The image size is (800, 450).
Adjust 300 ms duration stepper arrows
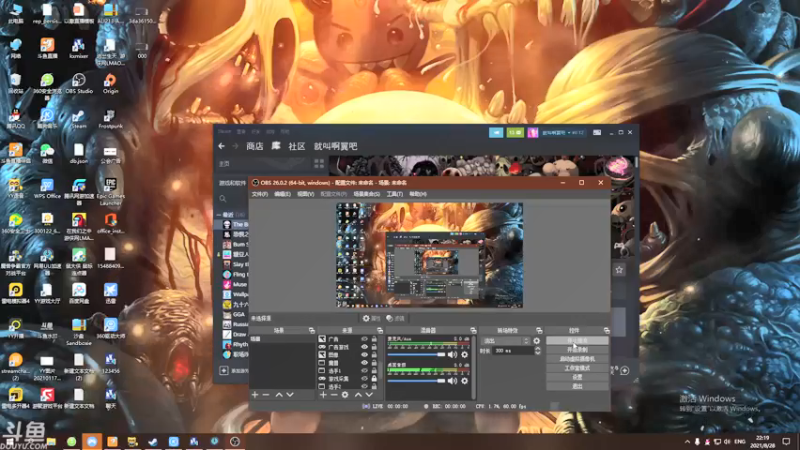point(537,351)
